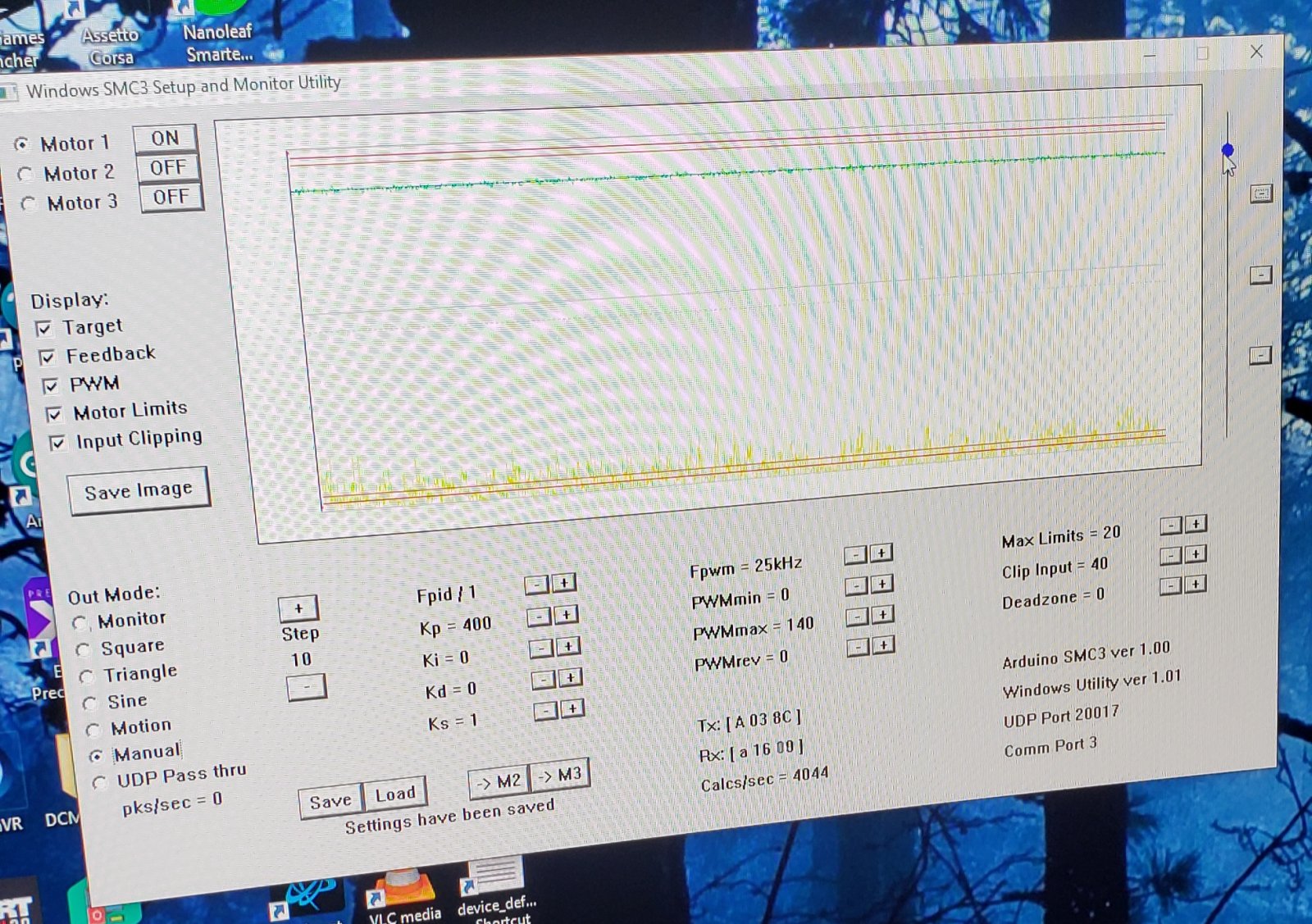Lower Ks using its minus button
Image resolution: width=1312 pixels, height=924 pixels.
545,710
